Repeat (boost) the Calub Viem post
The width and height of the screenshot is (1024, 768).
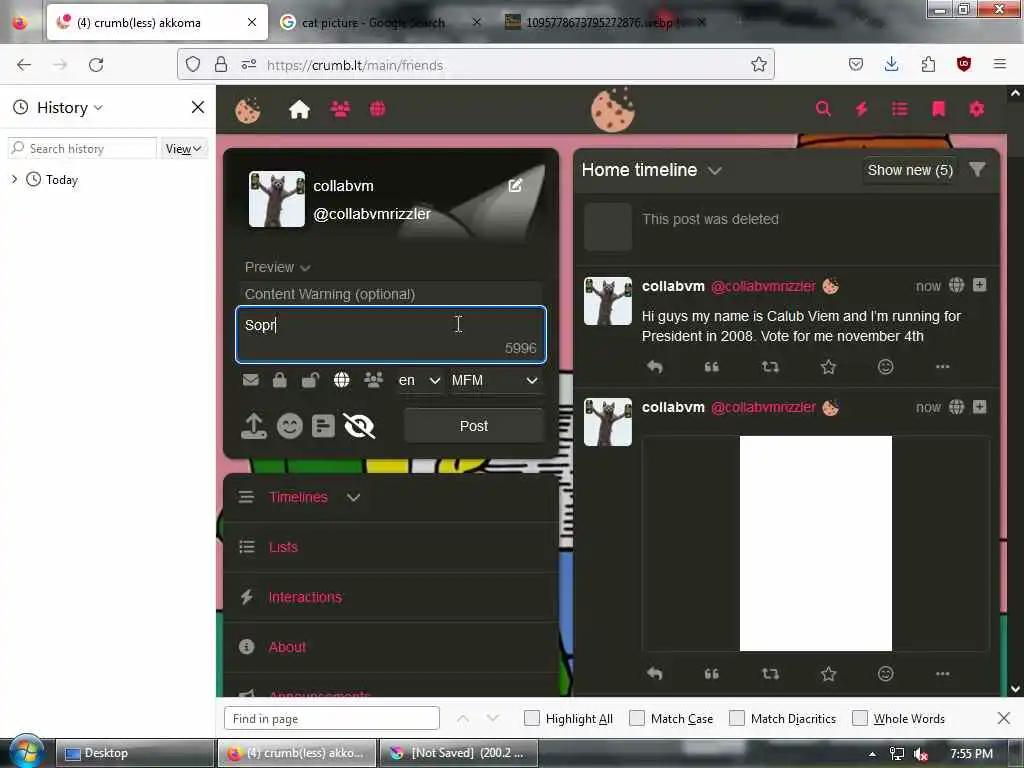pyautogui.click(x=770, y=367)
